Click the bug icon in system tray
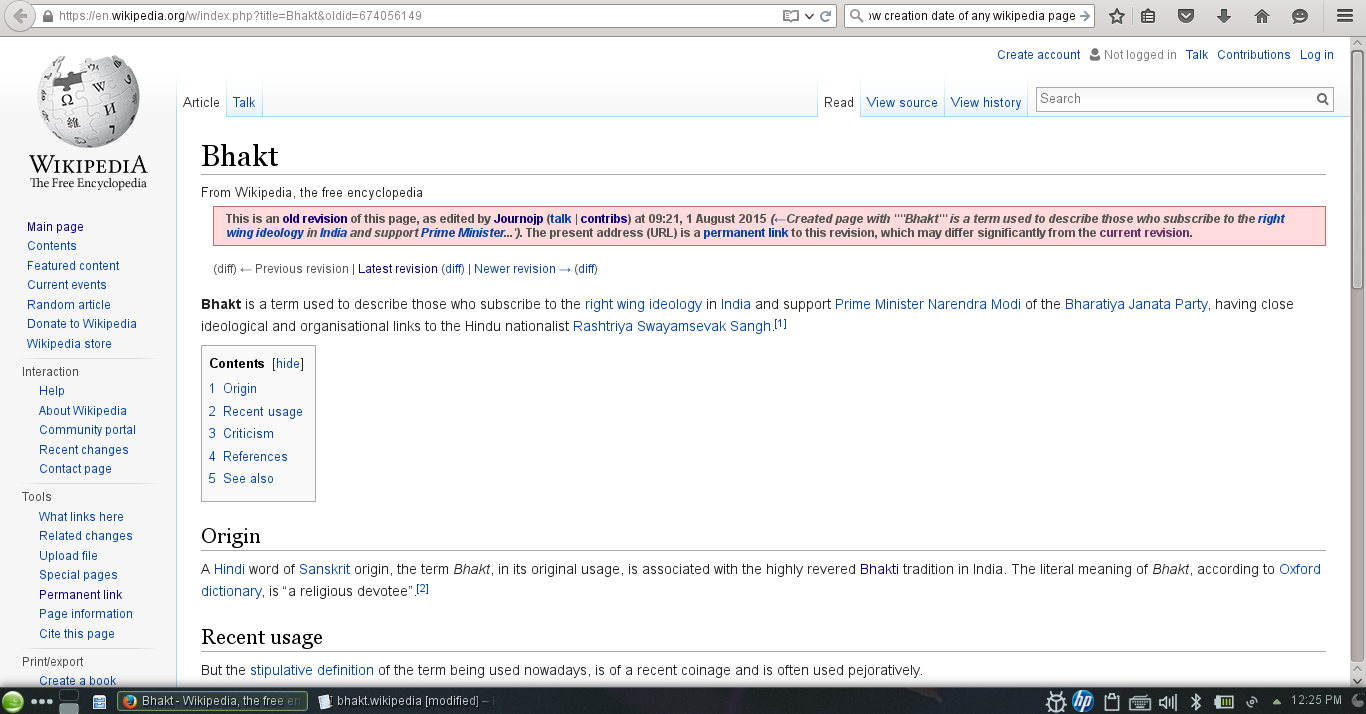 pyautogui.click(x=1055, y=701)
